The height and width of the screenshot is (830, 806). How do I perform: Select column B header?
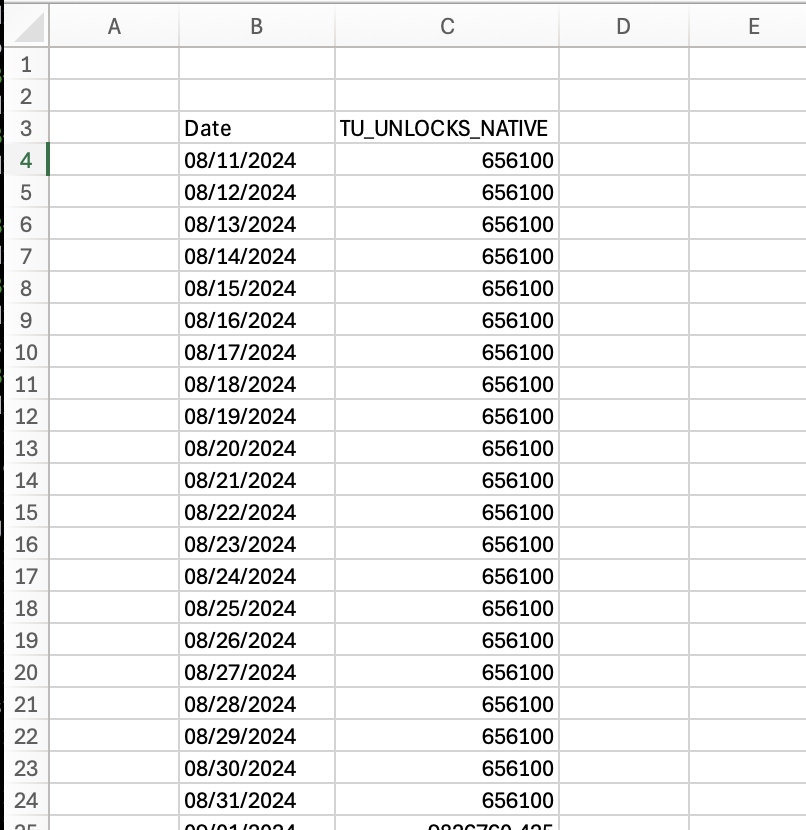tap(257, 26)
